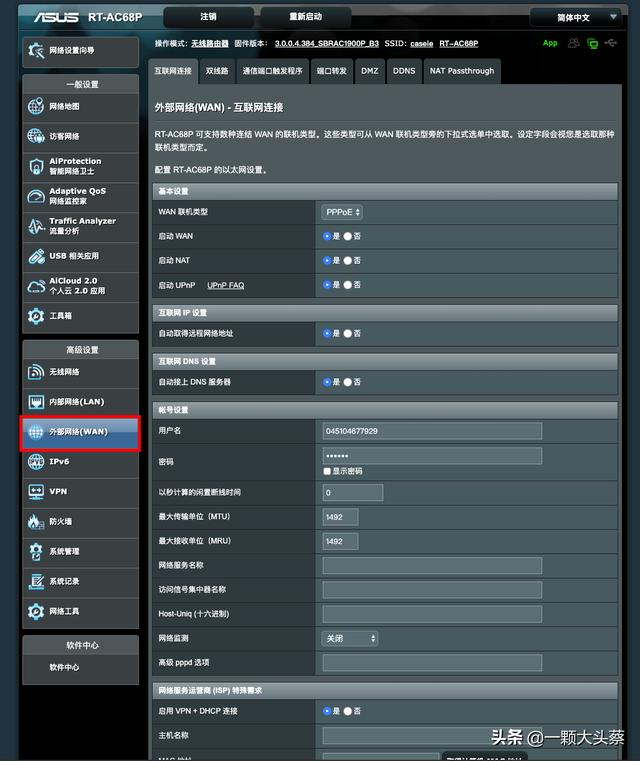Select 否 for 自动取得远程网络地址
640x761 pixels.
[x=347, y=333]
